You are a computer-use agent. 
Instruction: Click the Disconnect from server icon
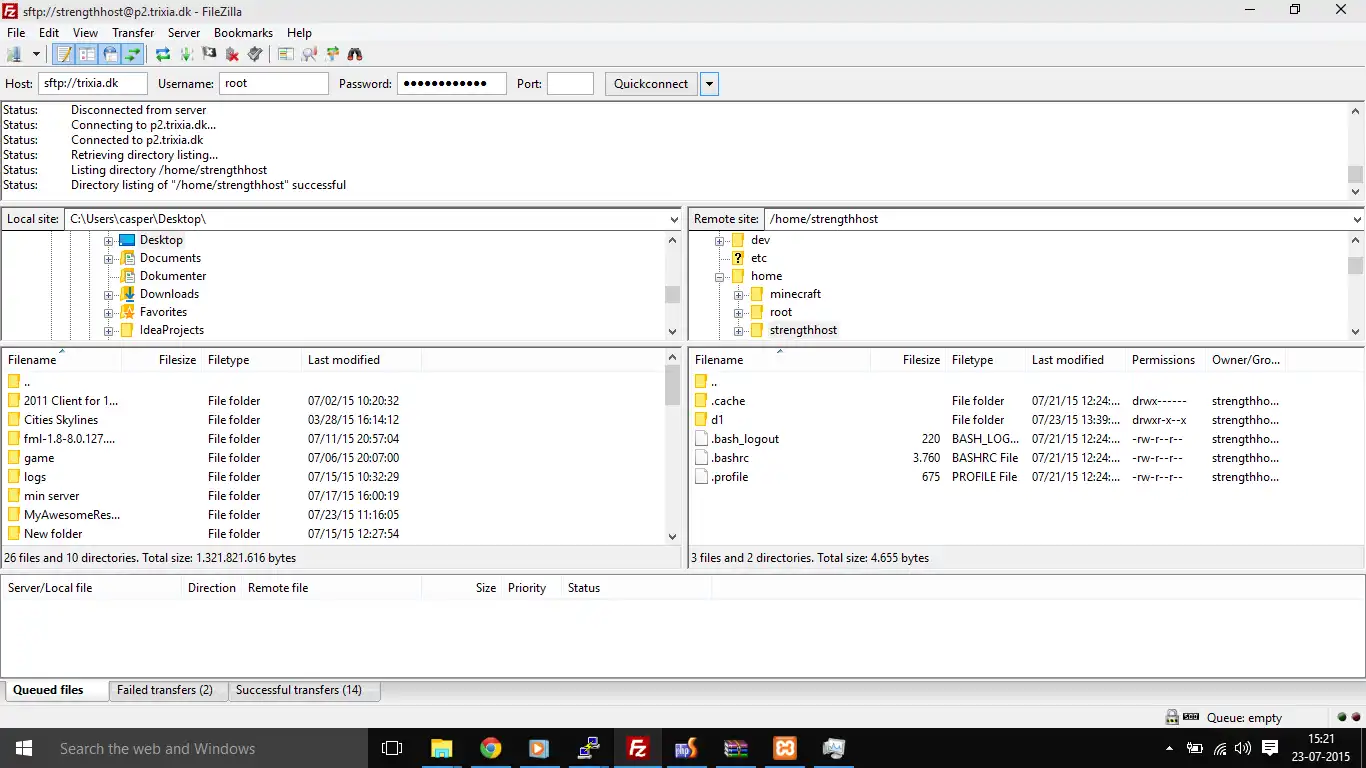tap(232, 54)
